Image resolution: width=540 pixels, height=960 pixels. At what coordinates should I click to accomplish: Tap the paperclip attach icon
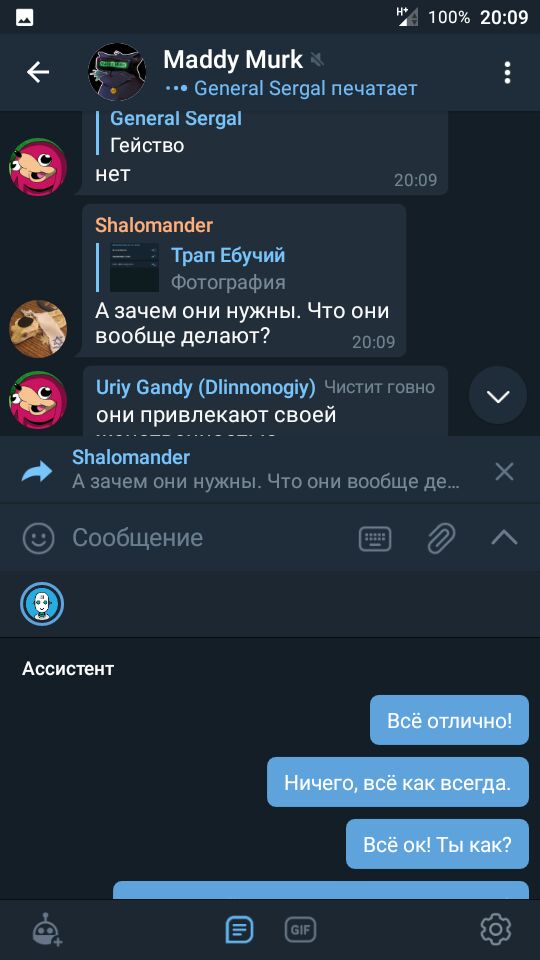pyautogui.click(x=441, y=538)
